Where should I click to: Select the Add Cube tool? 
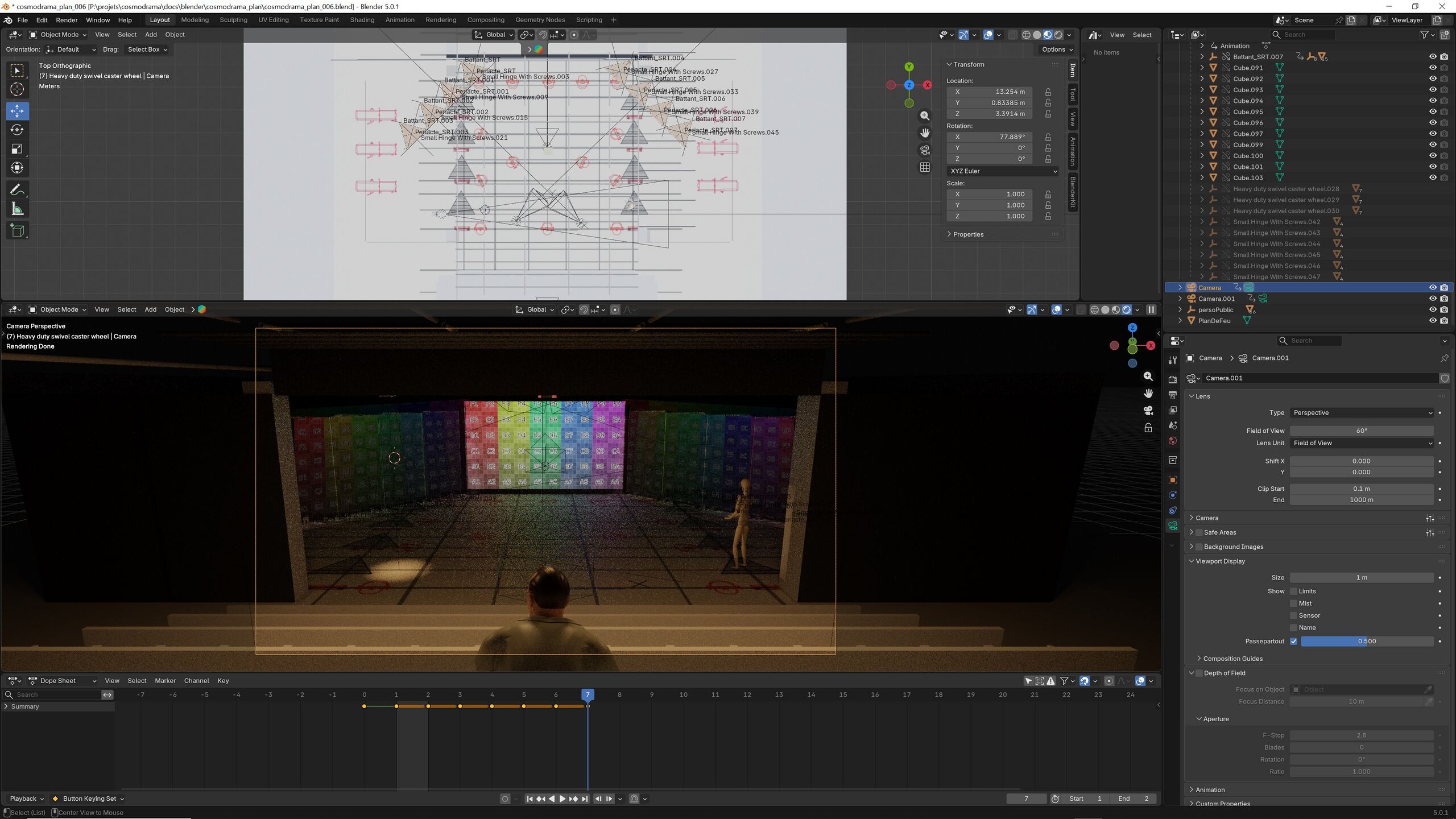17,230
